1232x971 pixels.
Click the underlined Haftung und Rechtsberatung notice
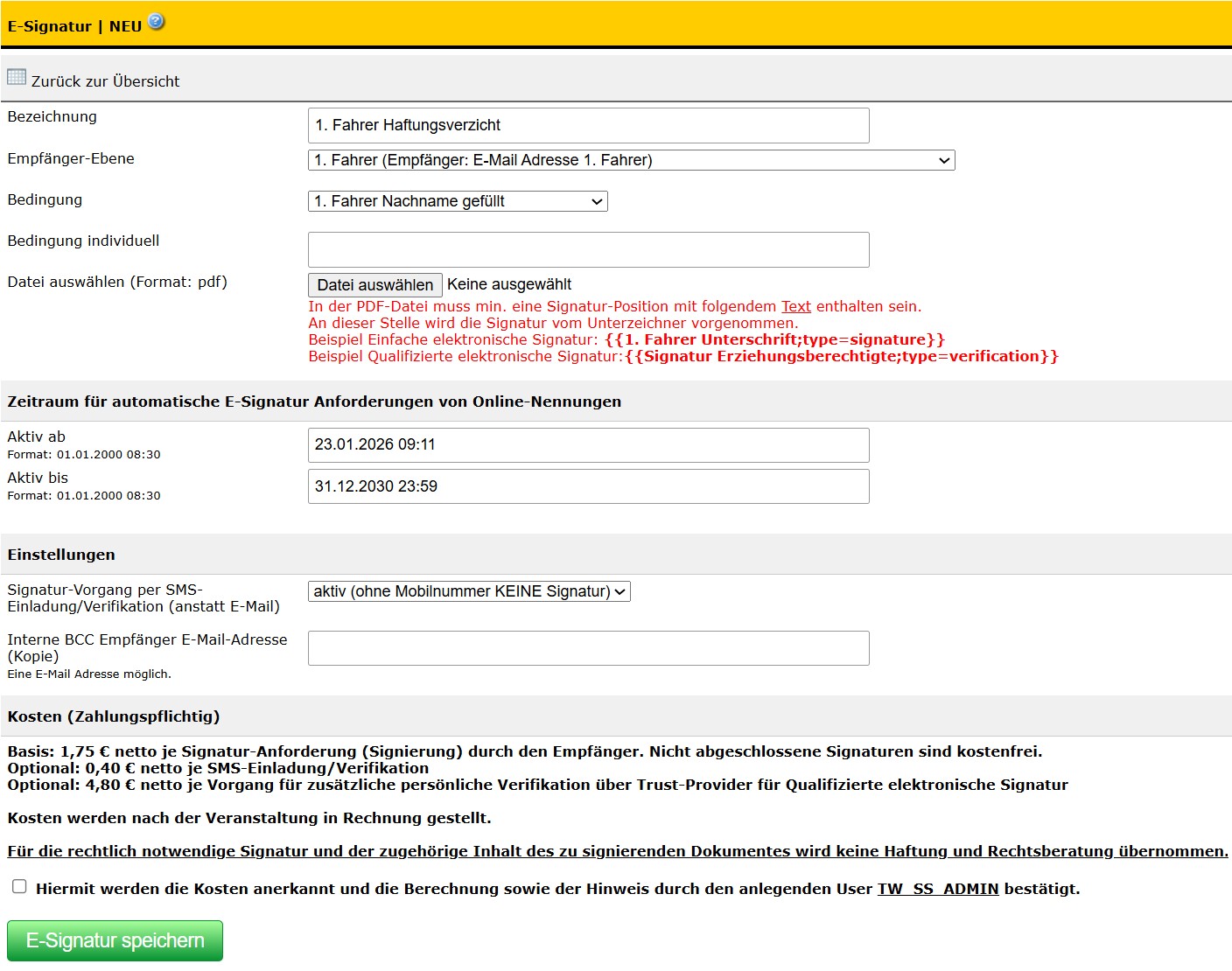click(x=617, y=851)
